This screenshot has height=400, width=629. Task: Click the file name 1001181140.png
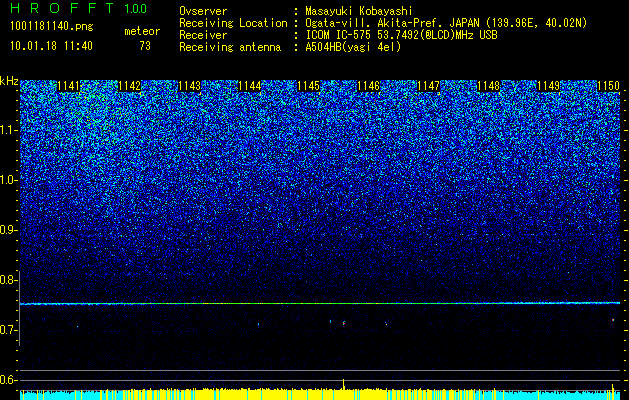(52, 27)
